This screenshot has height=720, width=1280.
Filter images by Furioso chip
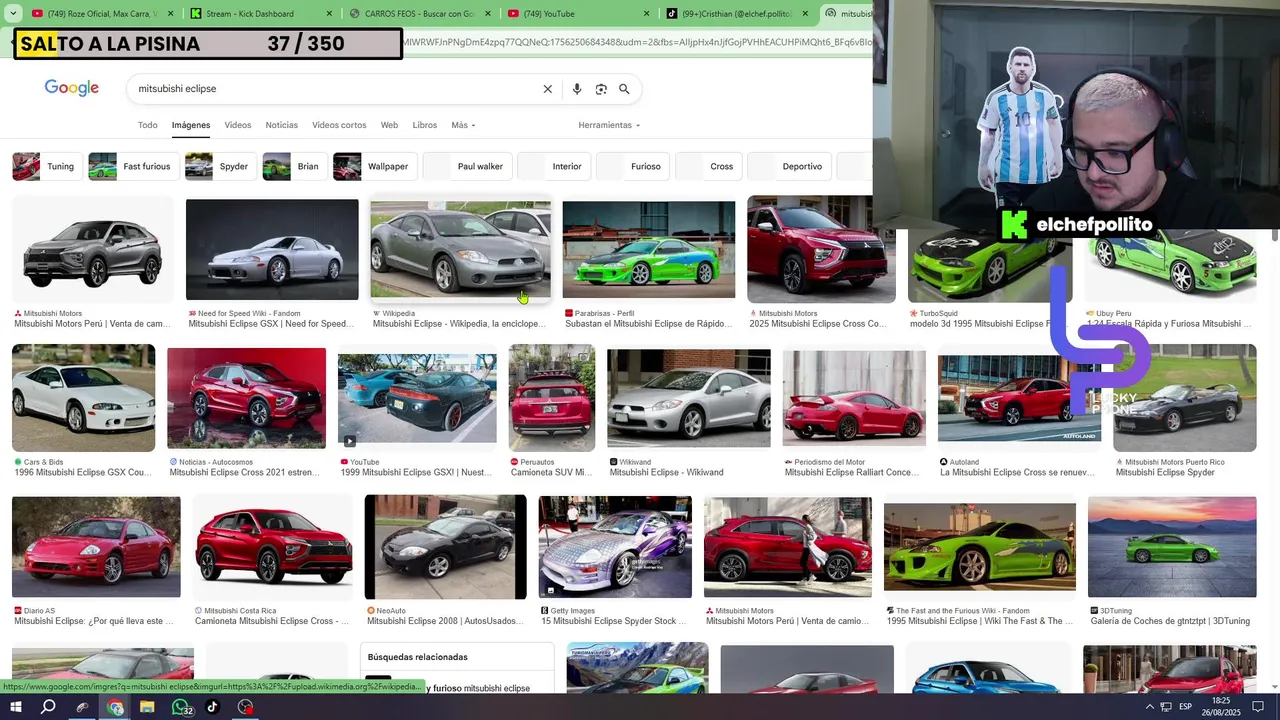click(x=632, y=166)
